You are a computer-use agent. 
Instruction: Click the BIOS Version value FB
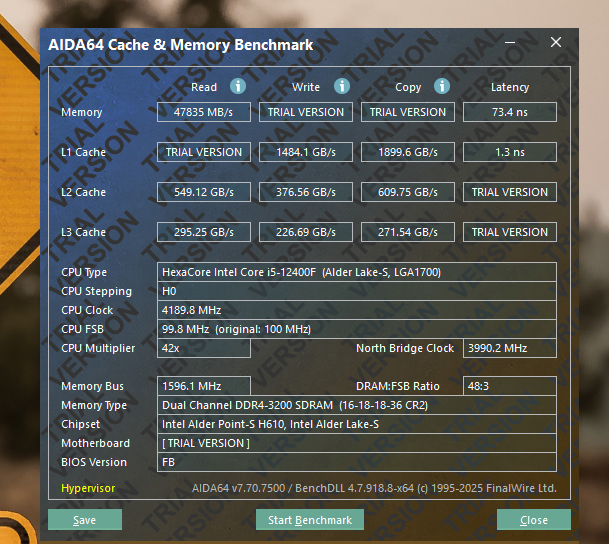tap(357, 462)
